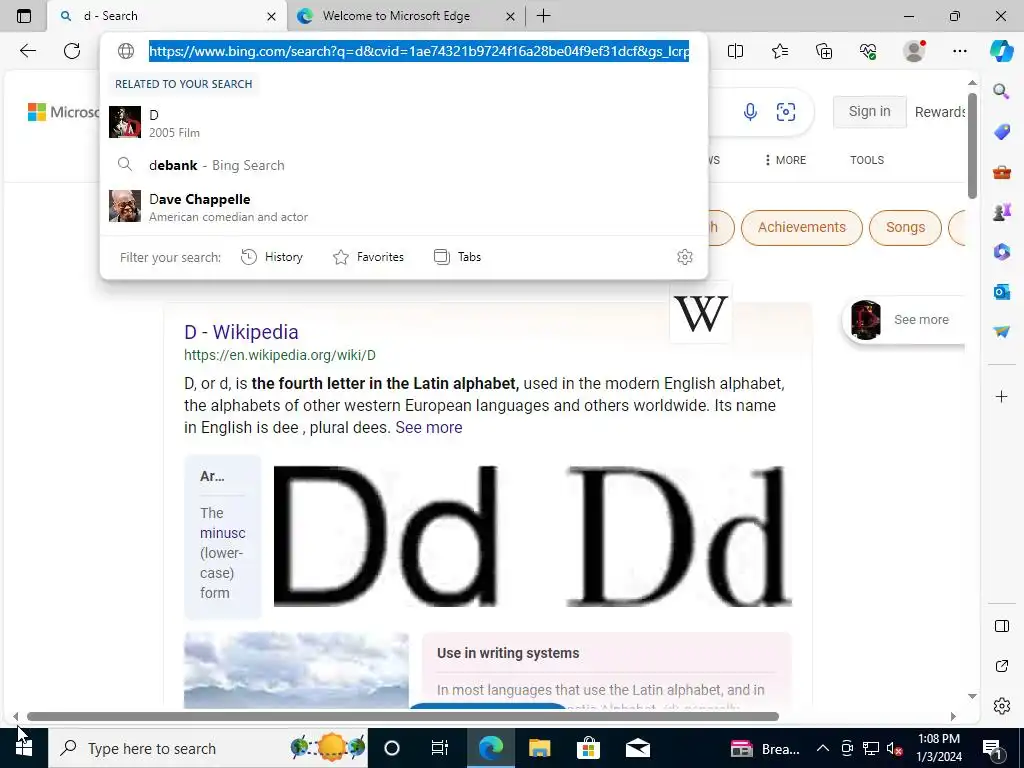Open the sidebar Outlook icon
The width and height of the screenshot is (1024, 768).
tap(1001, 291)
